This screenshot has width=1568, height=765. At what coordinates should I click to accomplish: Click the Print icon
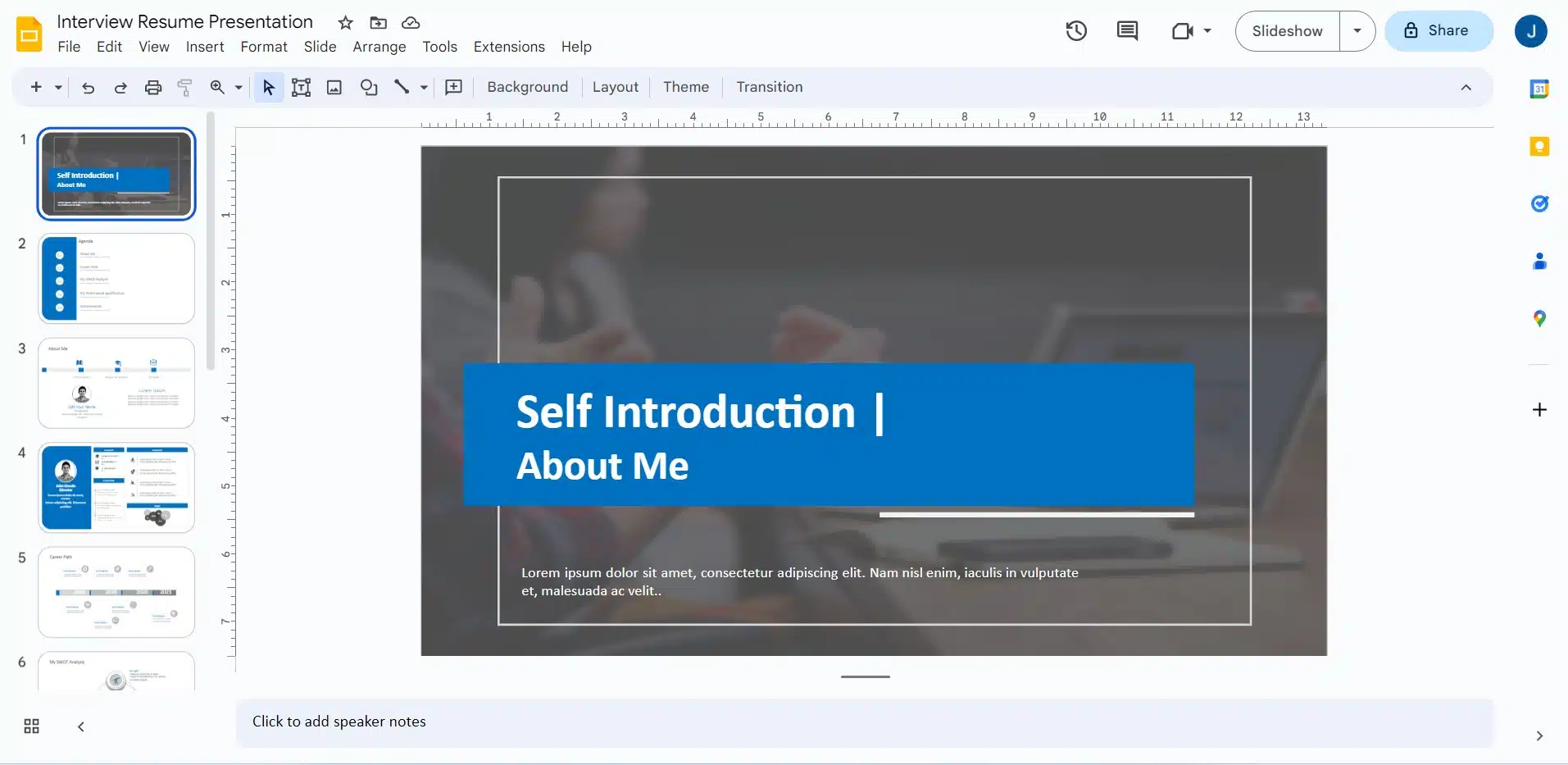(153, 88)
